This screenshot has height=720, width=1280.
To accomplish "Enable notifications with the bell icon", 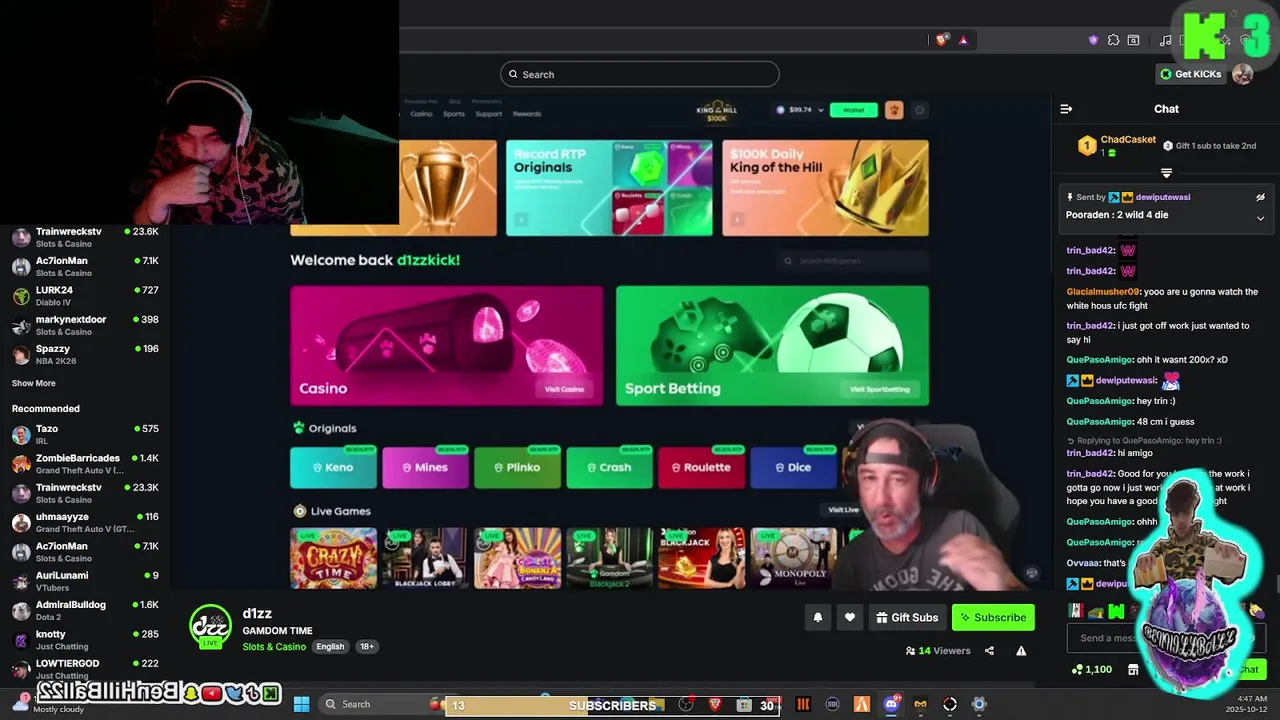I will tap(817, 618).
